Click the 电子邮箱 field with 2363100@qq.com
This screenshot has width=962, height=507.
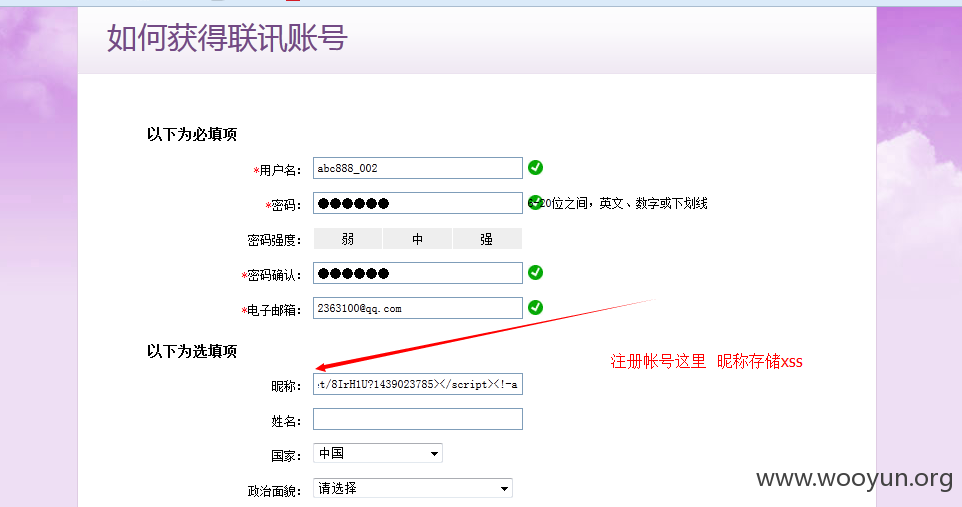[418, 308]
